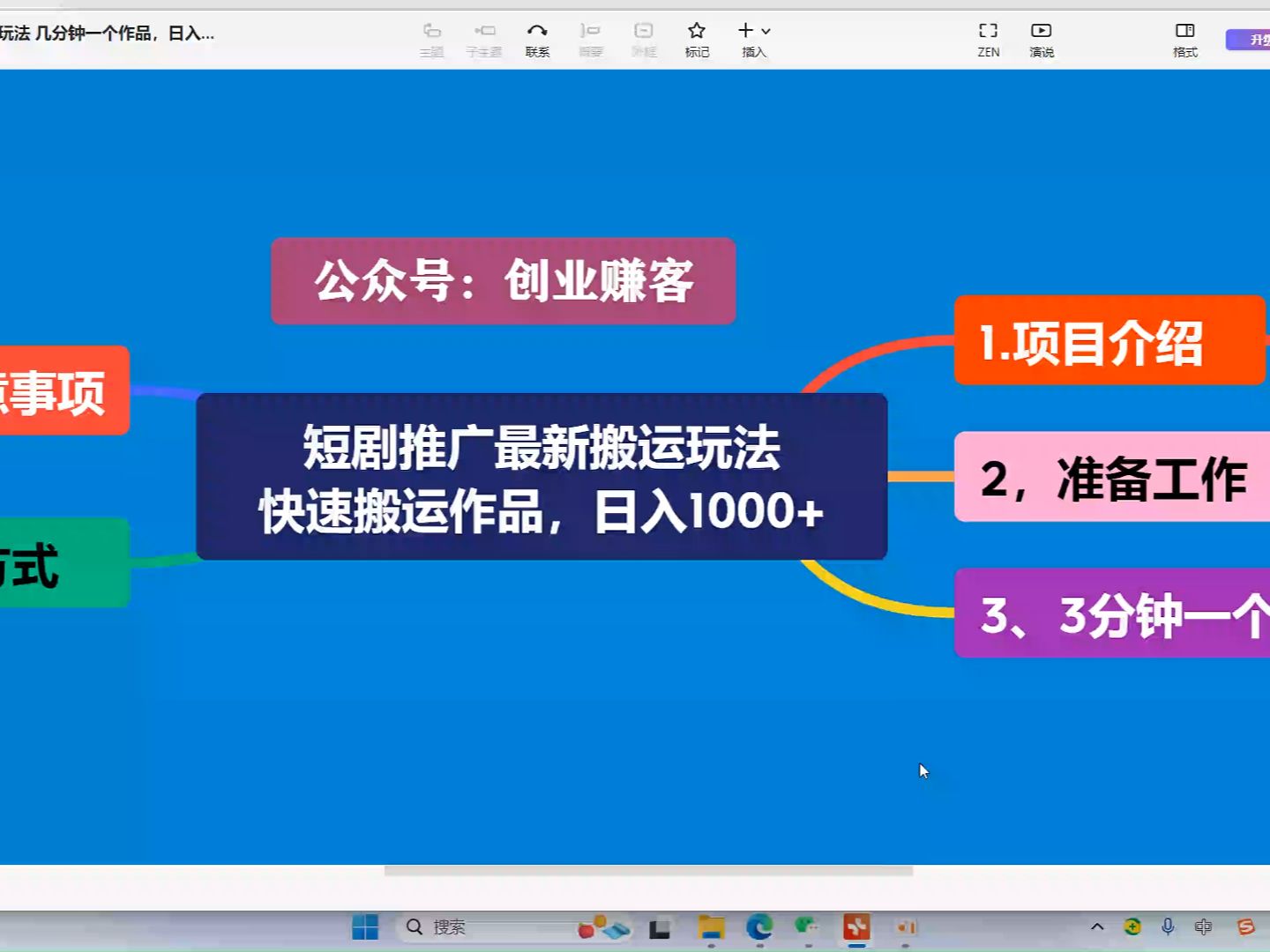The width and height of the screenshot is (1270, 952).
Task: Click the document title 玩法 几分钟一个作品
Action: pyautogui.click(x=107, y=33)
